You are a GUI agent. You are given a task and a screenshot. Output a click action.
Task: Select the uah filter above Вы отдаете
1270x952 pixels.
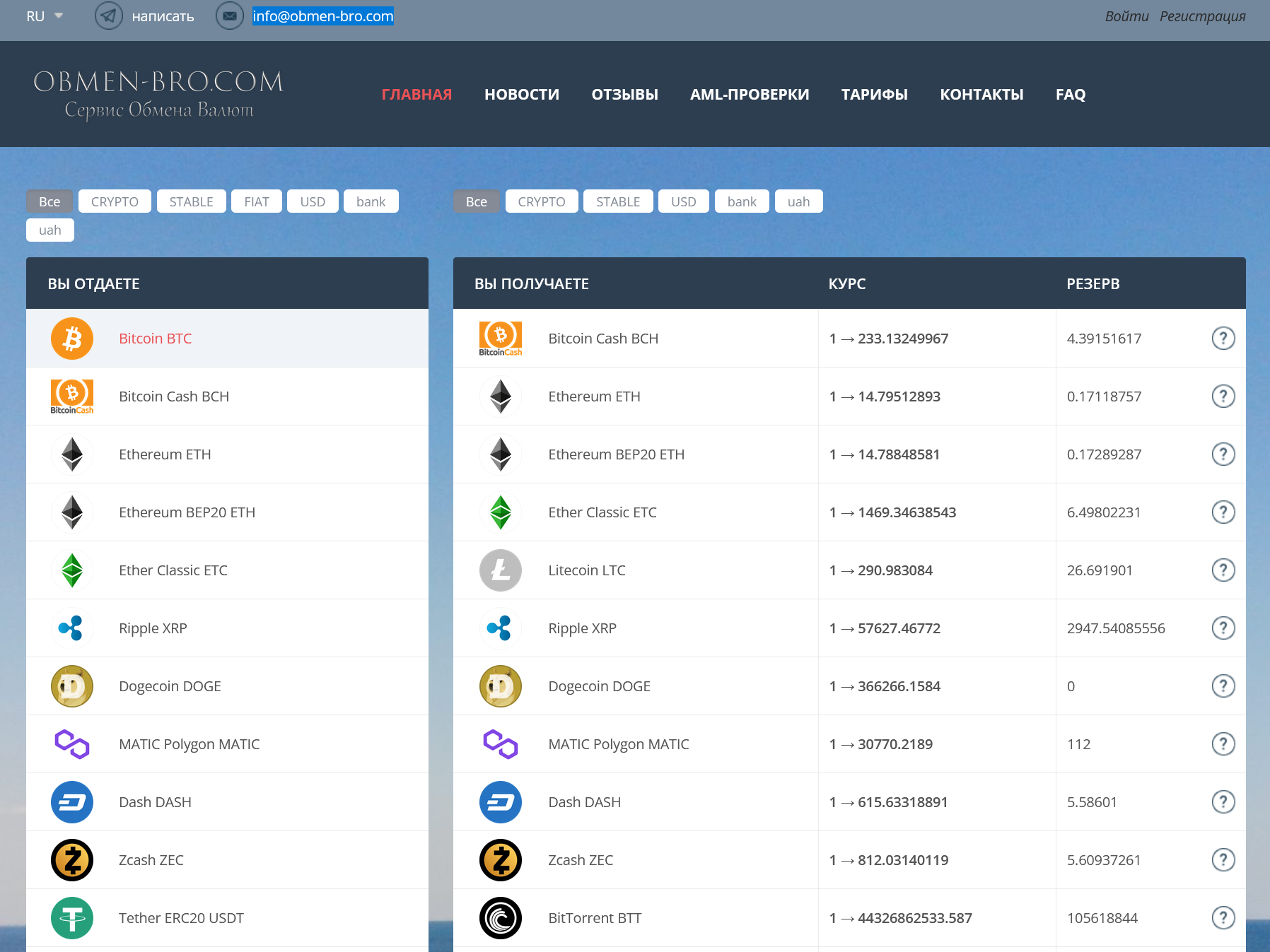pos(50,230)
